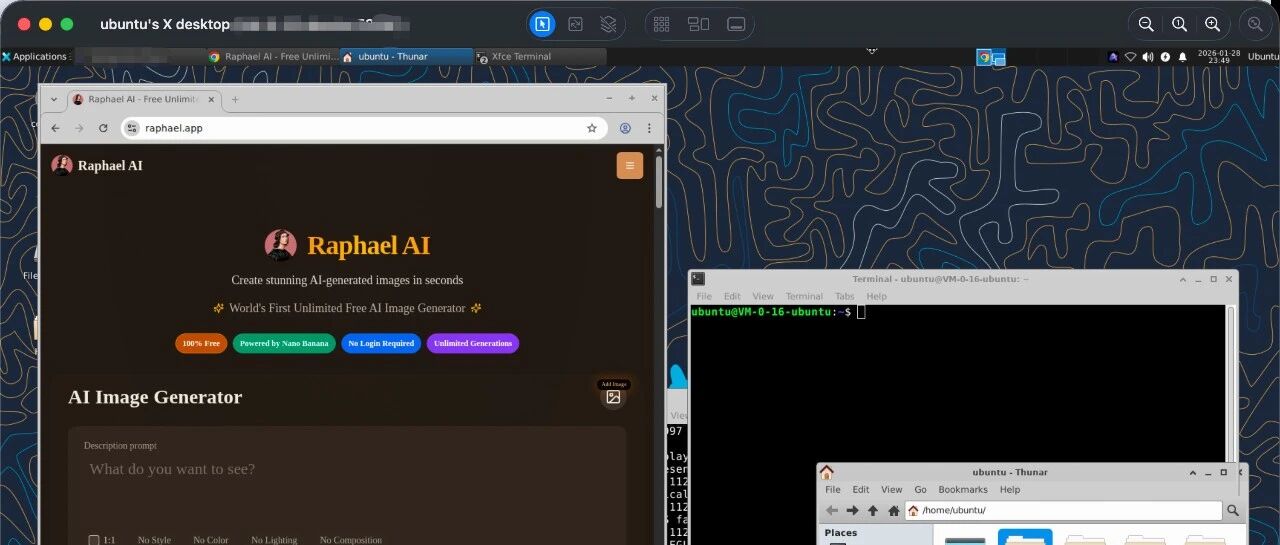Click the notification bell in system tray
Viewport: 1280px width, 545px height.
(1183, 57)
